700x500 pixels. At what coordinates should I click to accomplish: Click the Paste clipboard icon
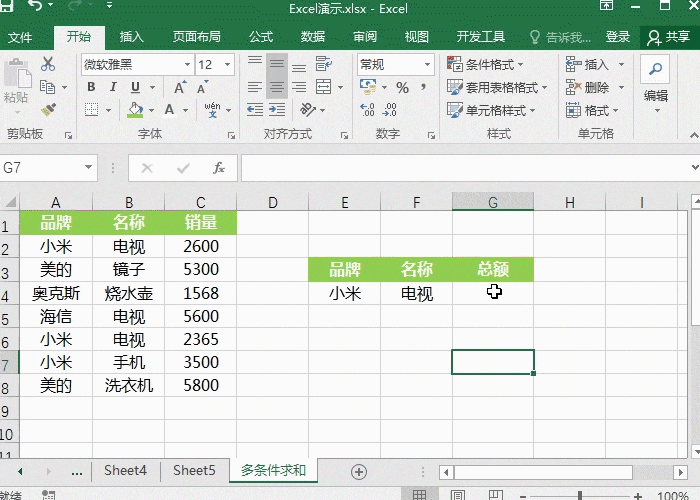(17, 73)
